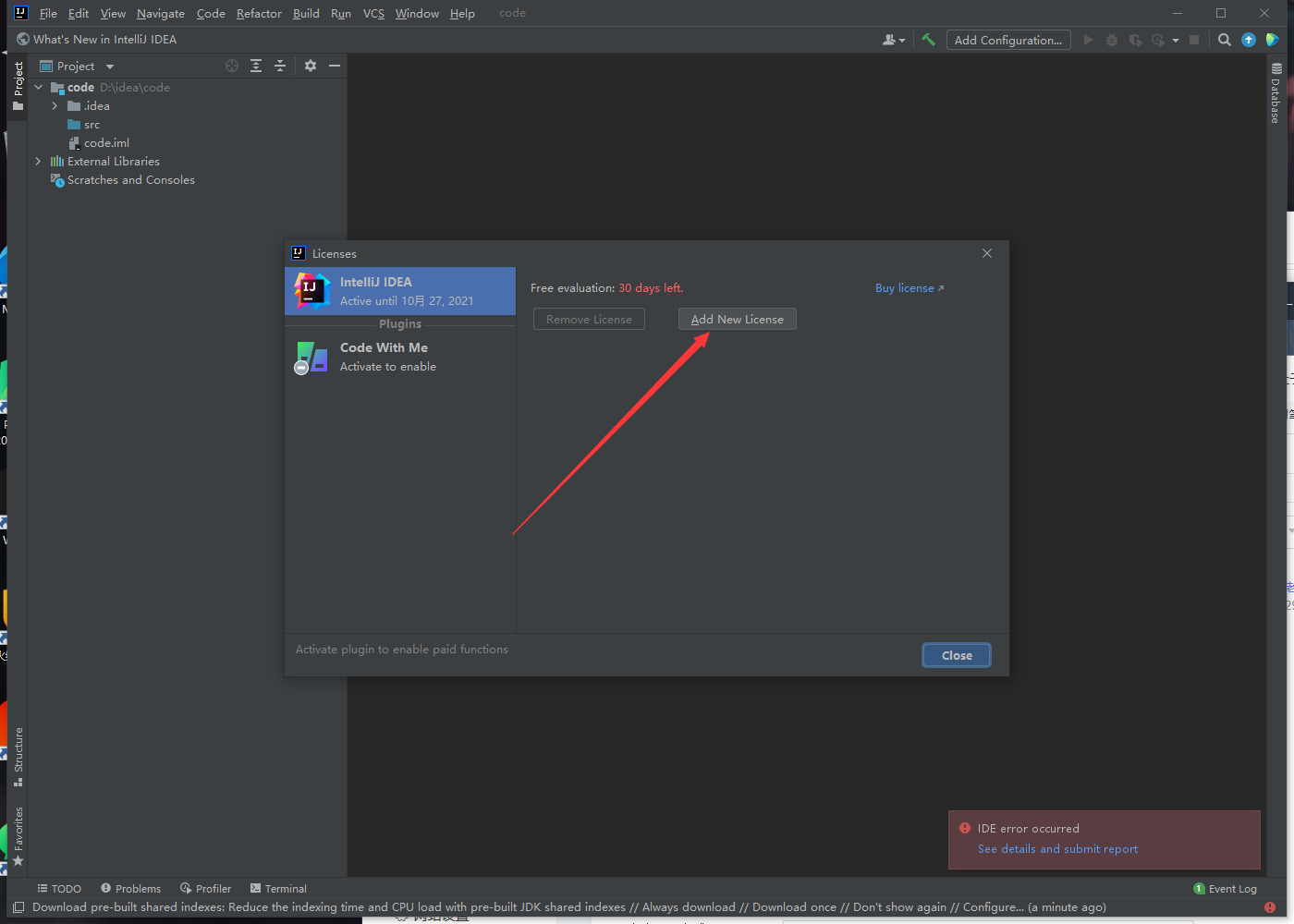Open Search Everywhere magnifier icon

[x=1225, y=40]
